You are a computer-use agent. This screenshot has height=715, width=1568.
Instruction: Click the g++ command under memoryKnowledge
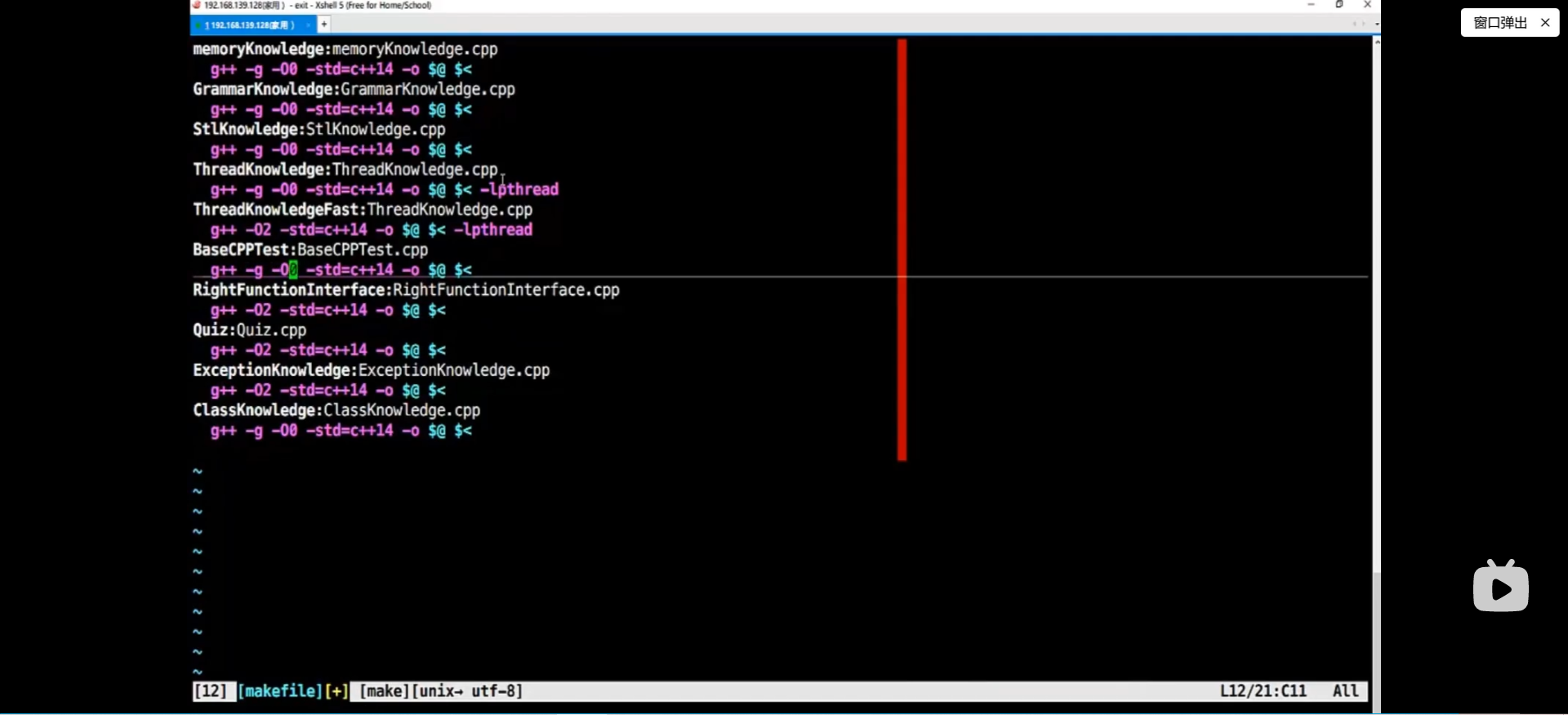click(x=341, y=69)
